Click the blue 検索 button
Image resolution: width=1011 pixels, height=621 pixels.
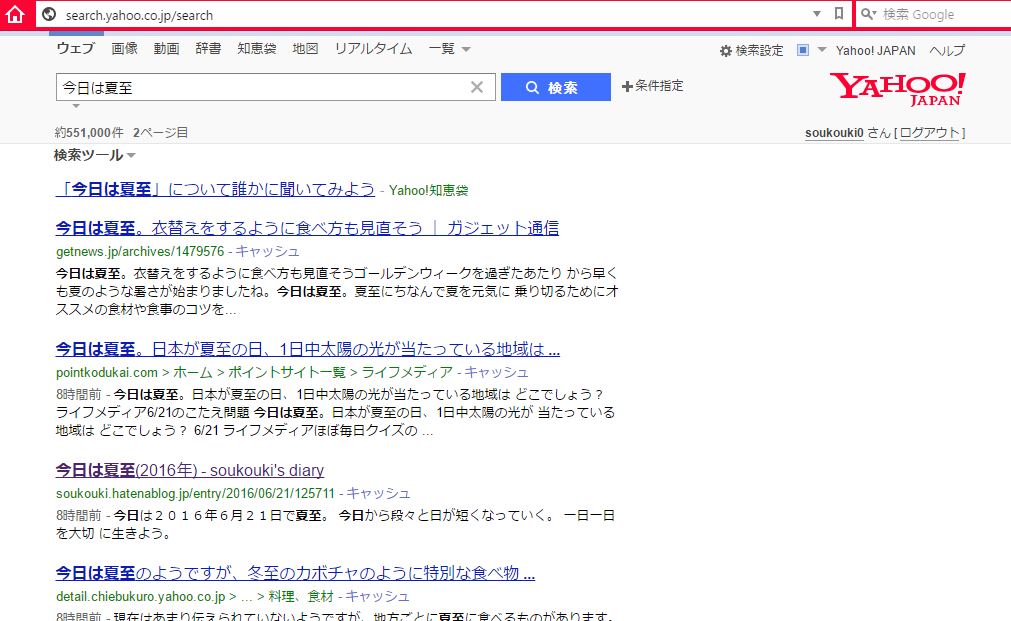556,87
